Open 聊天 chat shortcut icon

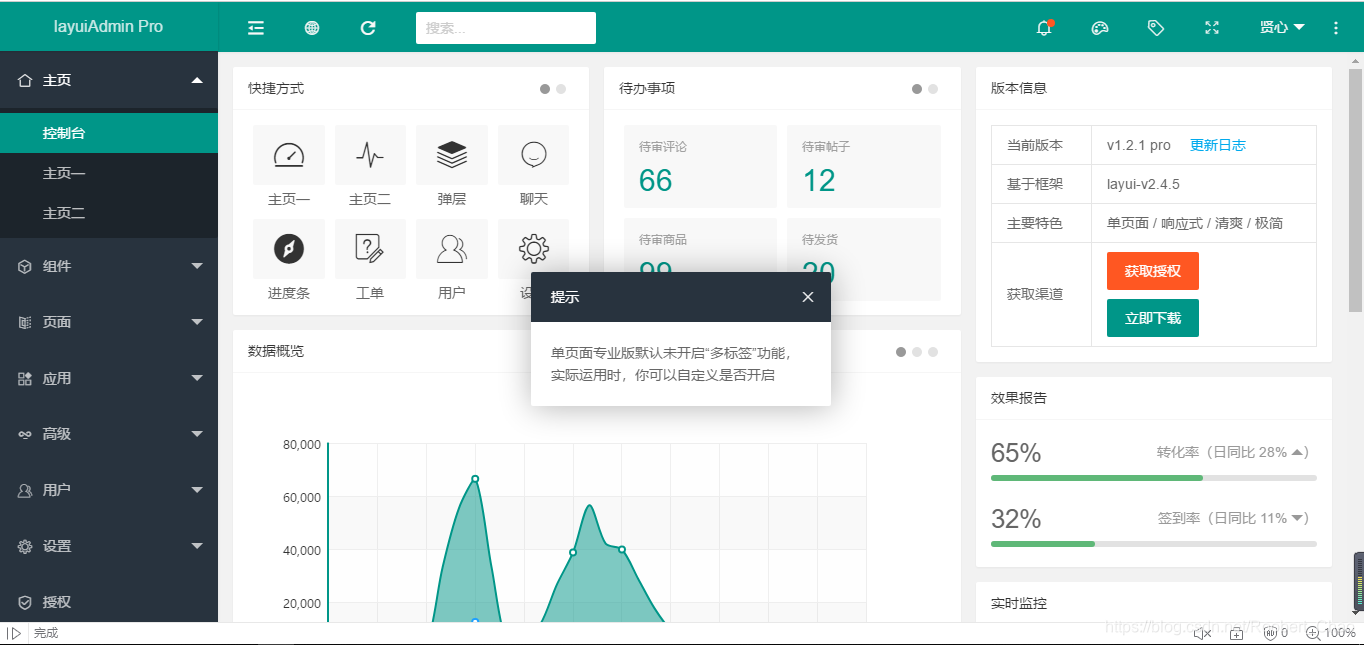coord(534,155)
